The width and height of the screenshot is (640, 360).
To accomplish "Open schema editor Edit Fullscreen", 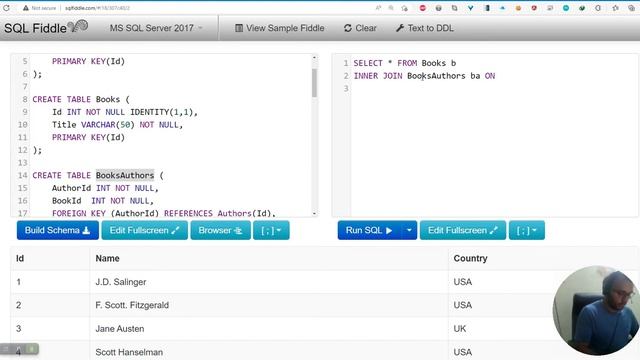I will (x=144, y=230).
